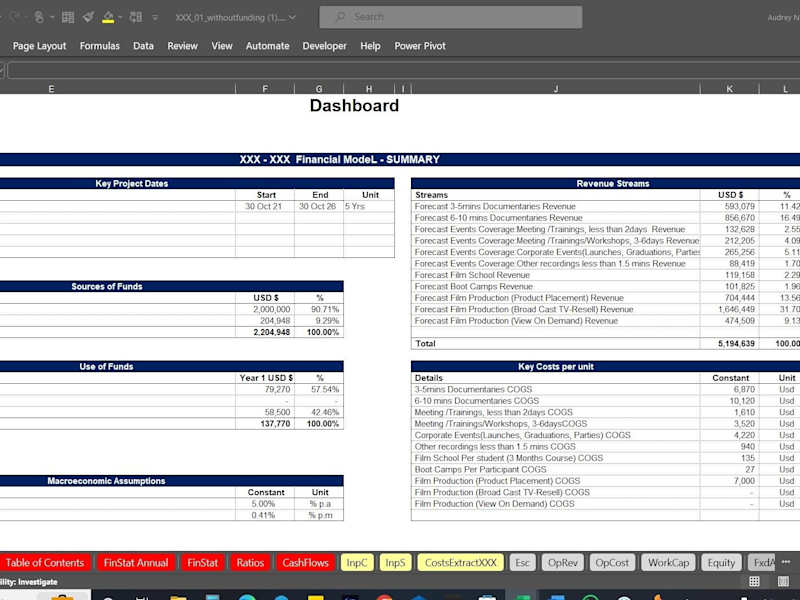
Task: Select Forecast Boot Camps Revenue label
Action: [x=473, y=287]
